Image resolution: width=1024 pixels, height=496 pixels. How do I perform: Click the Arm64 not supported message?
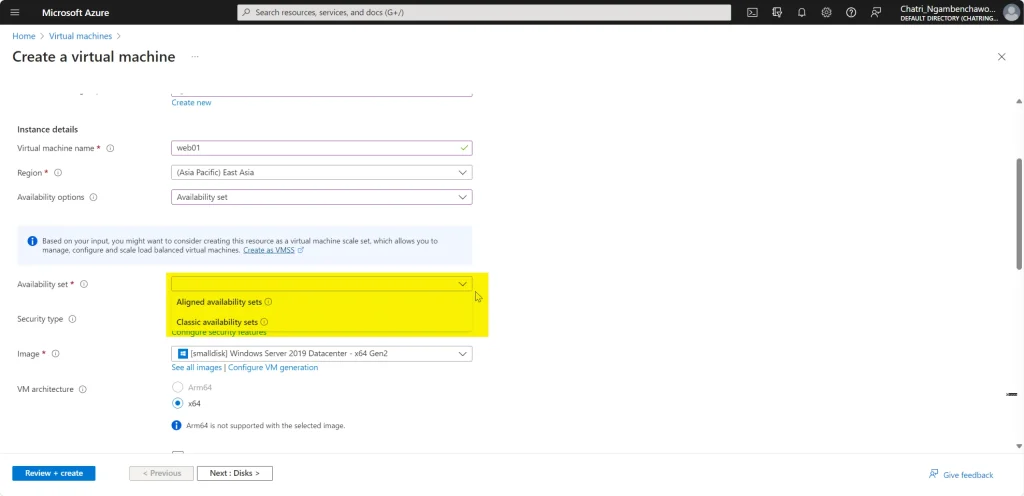[265, 426]
